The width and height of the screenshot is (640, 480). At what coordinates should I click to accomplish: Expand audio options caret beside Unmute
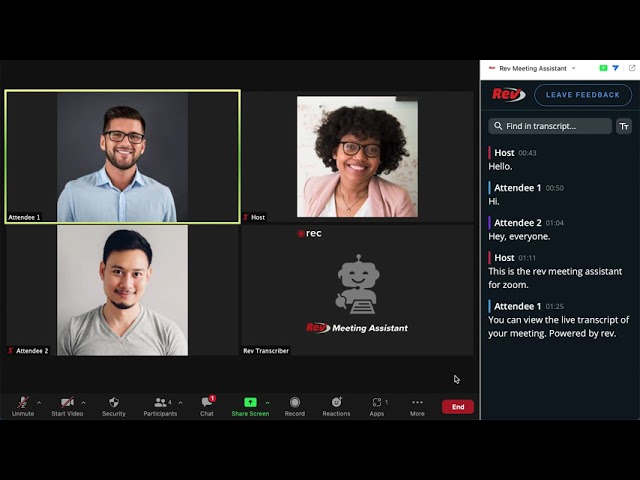(x=39, y=403)
